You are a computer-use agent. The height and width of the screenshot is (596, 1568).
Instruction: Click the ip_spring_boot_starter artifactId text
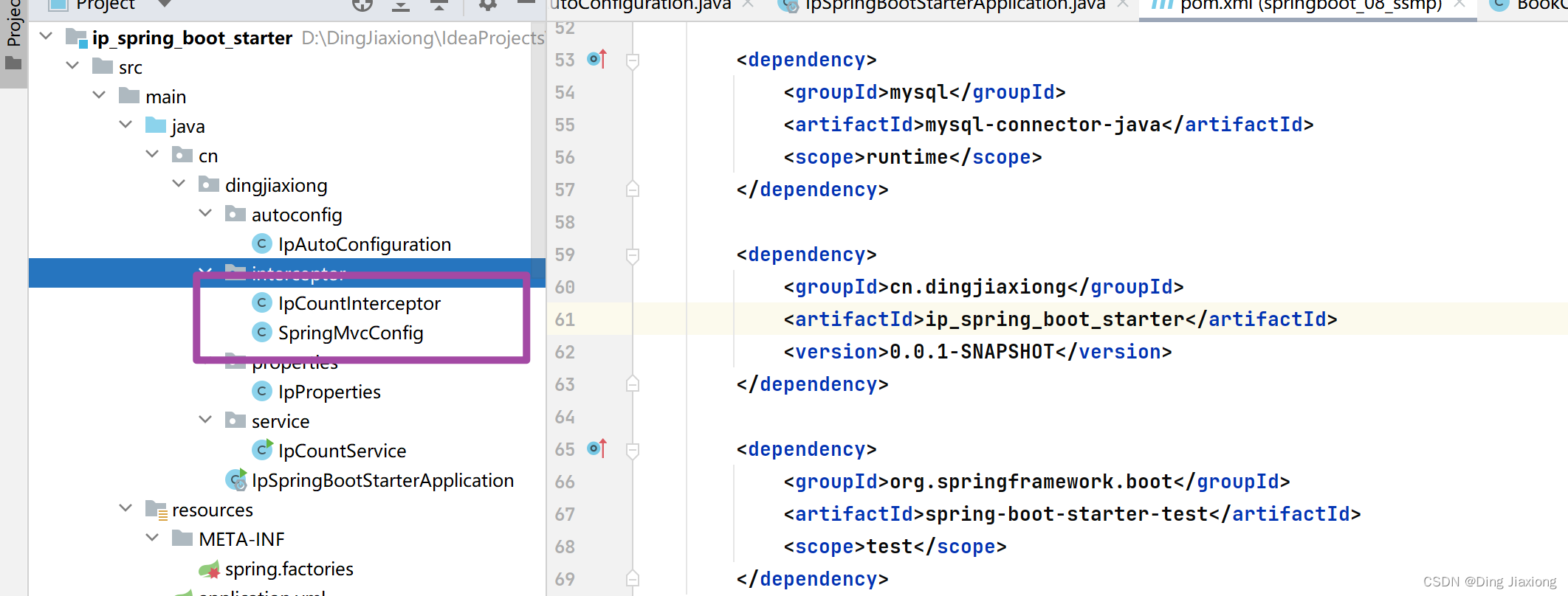tap(1055, 319)
